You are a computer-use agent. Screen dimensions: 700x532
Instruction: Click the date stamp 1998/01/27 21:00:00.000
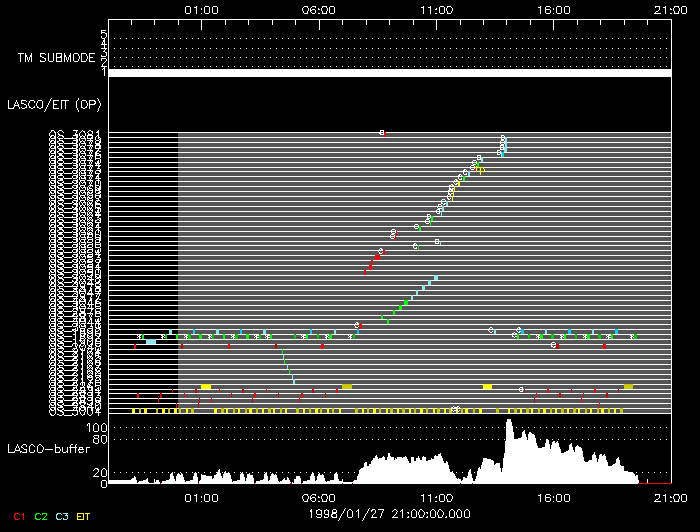(x=389, y=514)
